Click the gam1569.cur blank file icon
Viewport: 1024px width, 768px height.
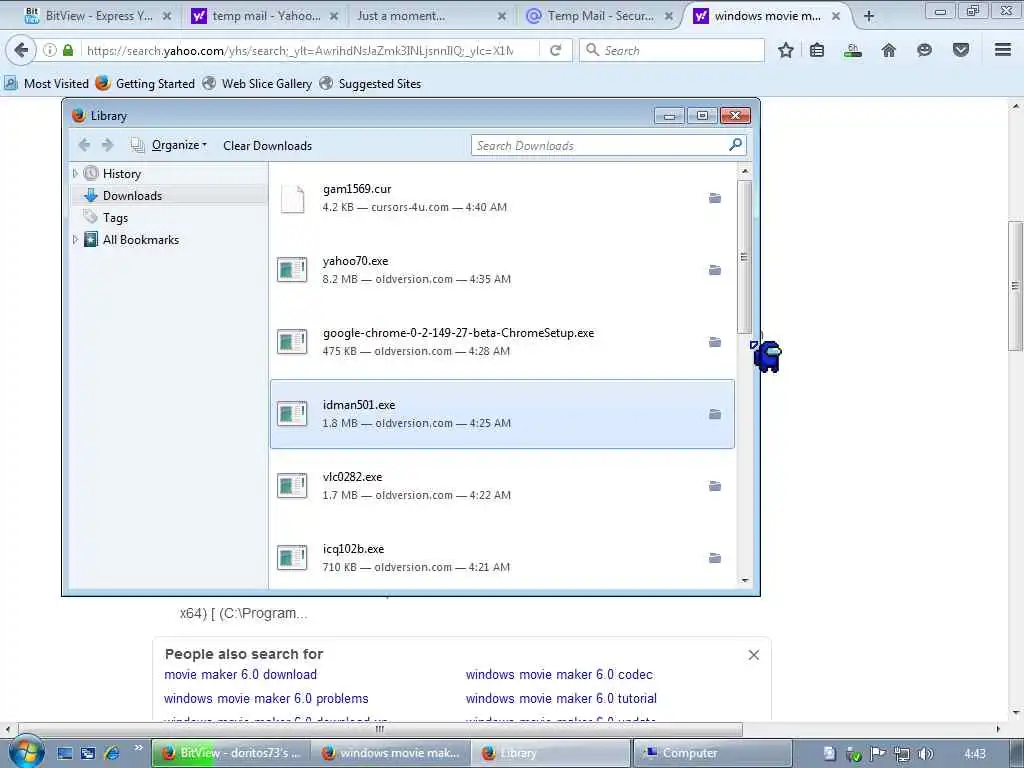292,199
